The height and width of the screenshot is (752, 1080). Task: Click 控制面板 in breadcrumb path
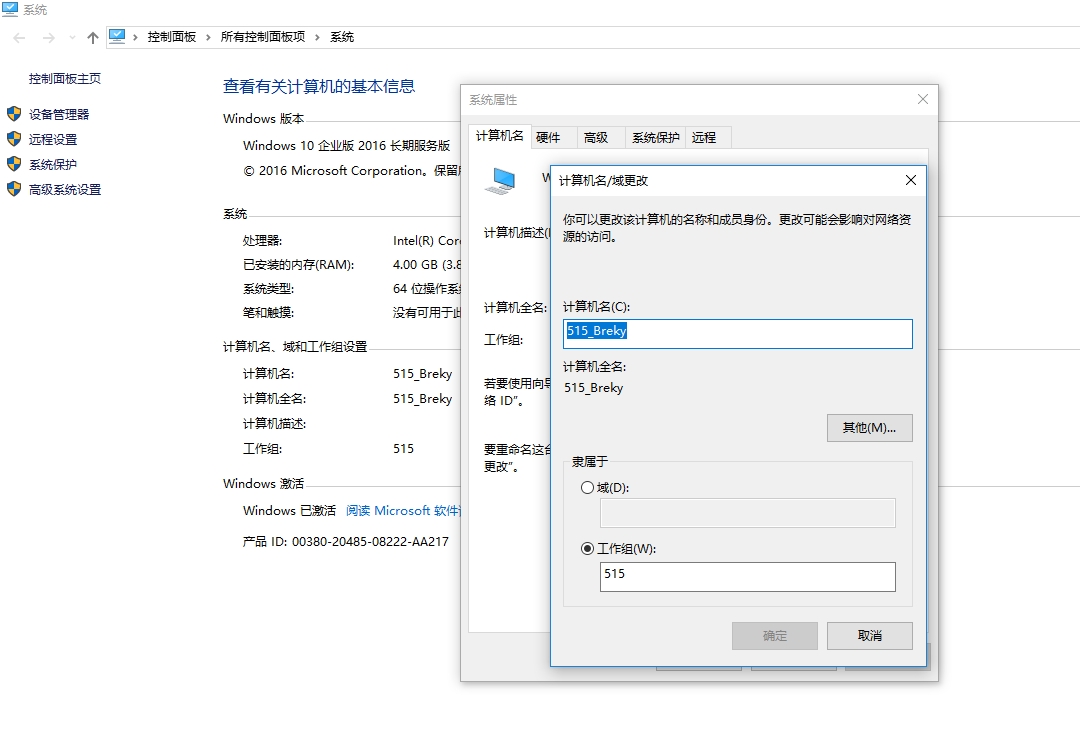pos(172,37)
